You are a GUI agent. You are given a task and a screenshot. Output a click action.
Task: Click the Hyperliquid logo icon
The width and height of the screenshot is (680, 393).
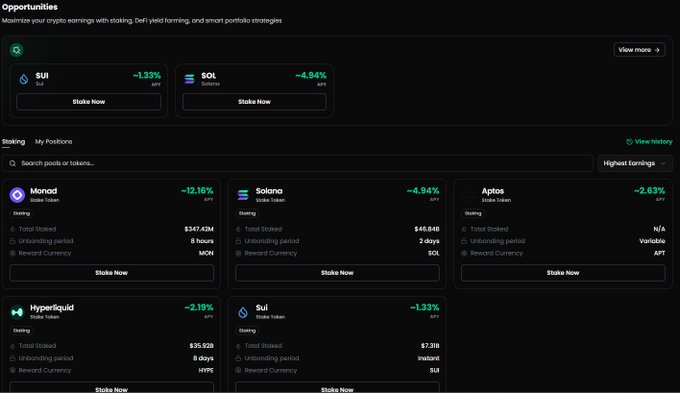coord(17,312)
